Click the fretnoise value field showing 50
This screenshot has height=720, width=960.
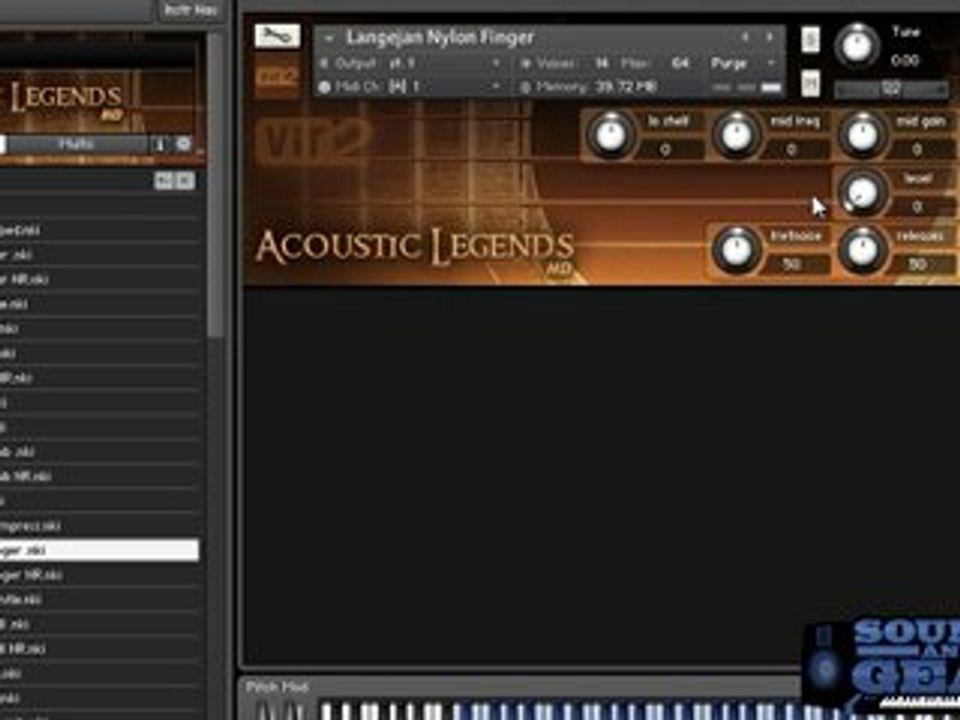coord(793,264)
